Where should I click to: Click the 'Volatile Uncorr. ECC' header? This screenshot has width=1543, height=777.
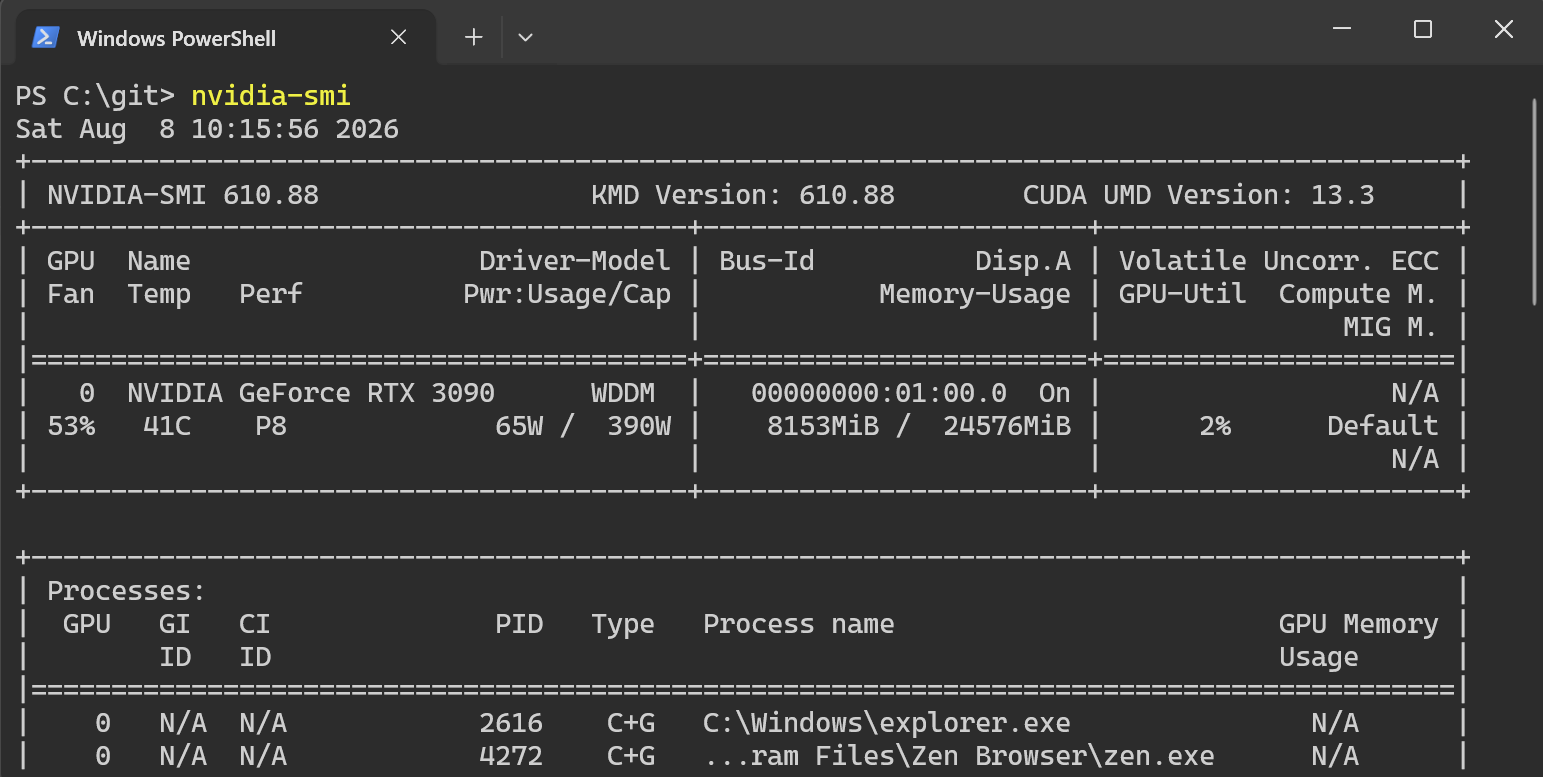click(x=1279, y=261)
